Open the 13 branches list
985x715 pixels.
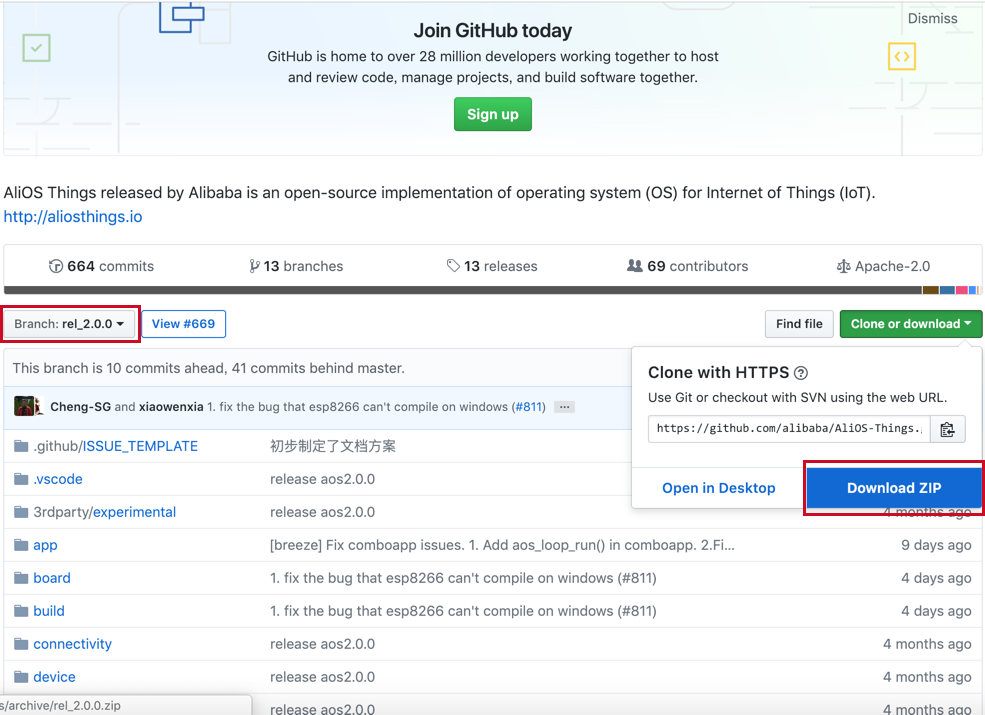tap(296, 266)
